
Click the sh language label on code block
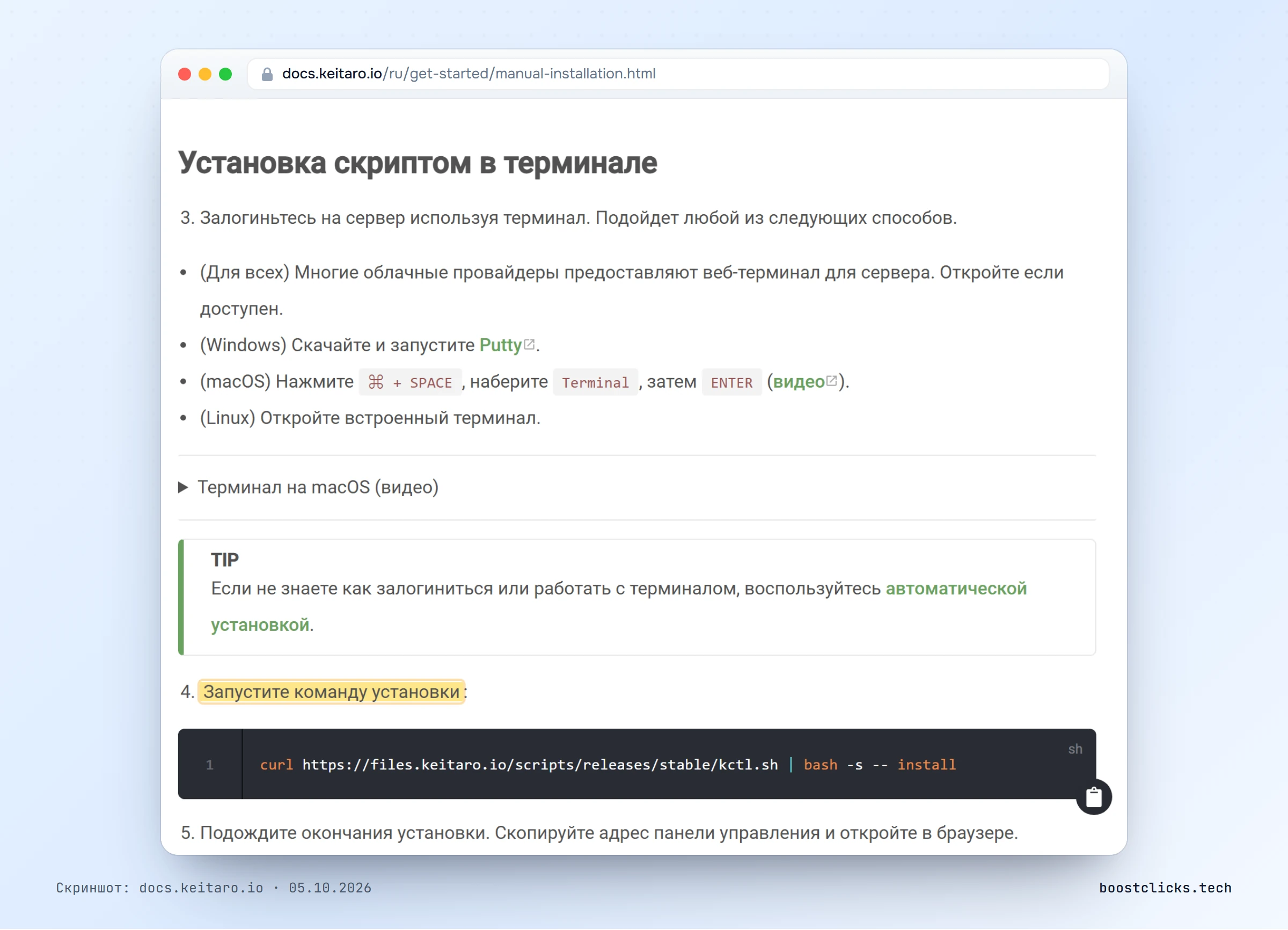point(1075,750)
